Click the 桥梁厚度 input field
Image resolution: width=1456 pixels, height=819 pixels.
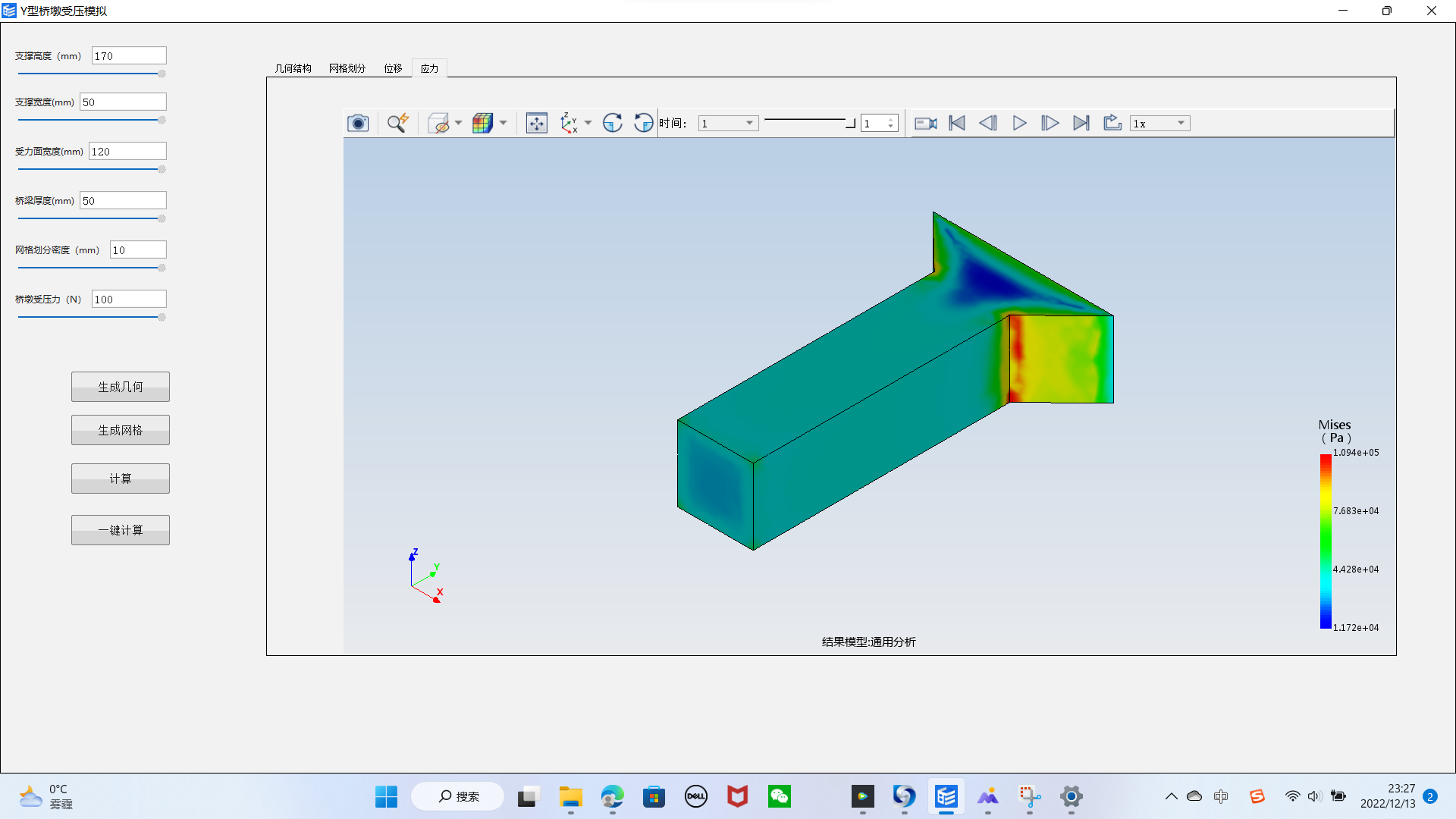[123, 200]
